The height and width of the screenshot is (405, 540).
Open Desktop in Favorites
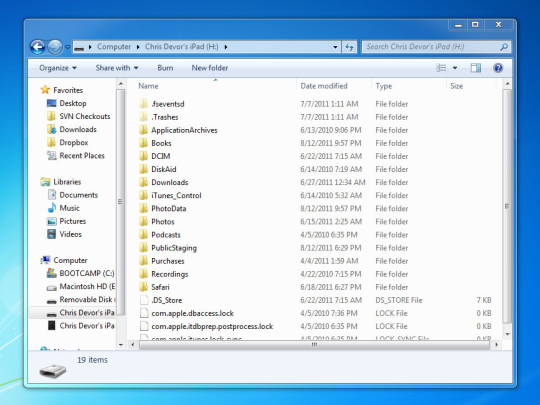[73, 103]
